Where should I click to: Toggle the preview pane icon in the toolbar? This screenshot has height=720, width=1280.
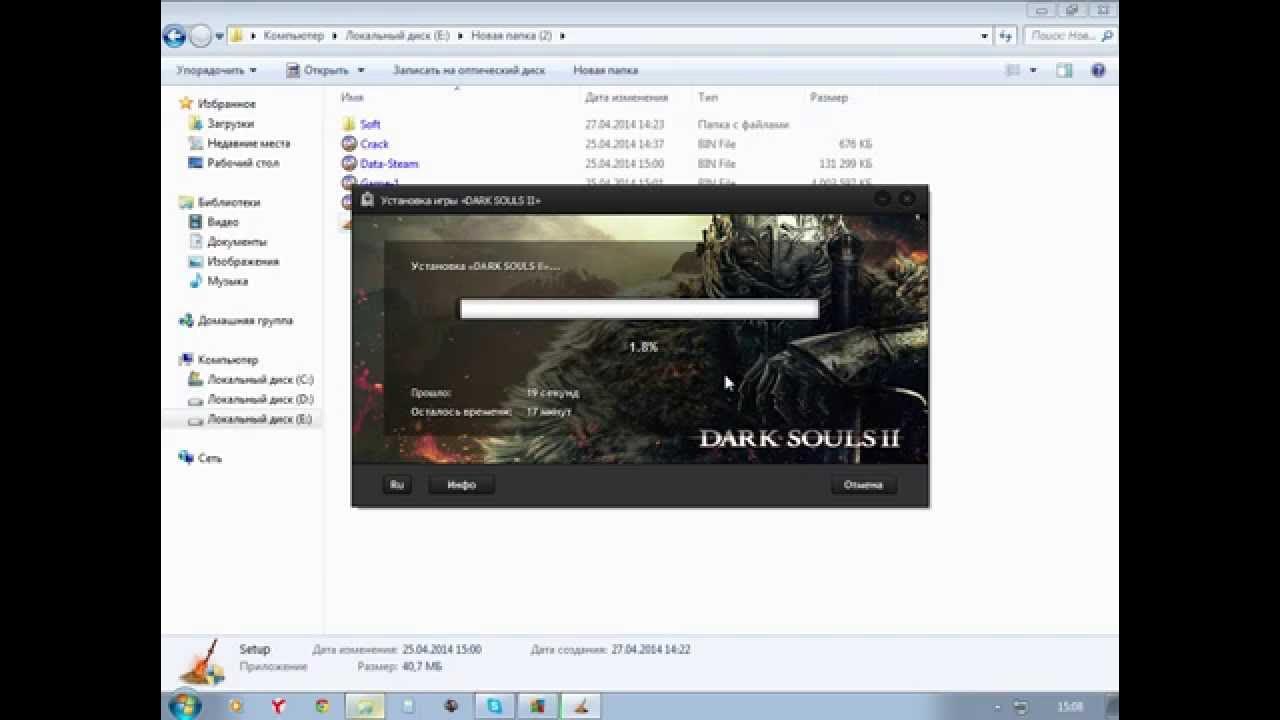(x=1064, y=70)
